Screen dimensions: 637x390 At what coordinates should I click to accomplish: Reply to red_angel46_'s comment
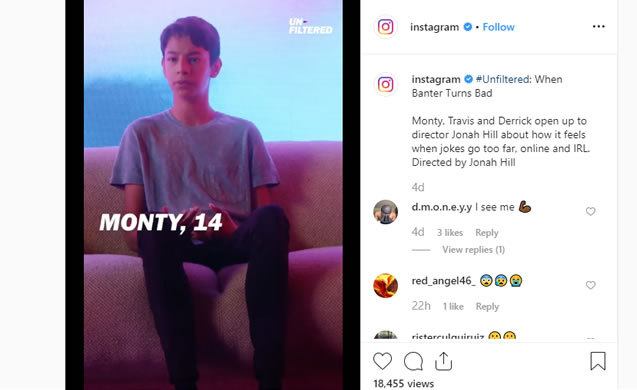487,306
